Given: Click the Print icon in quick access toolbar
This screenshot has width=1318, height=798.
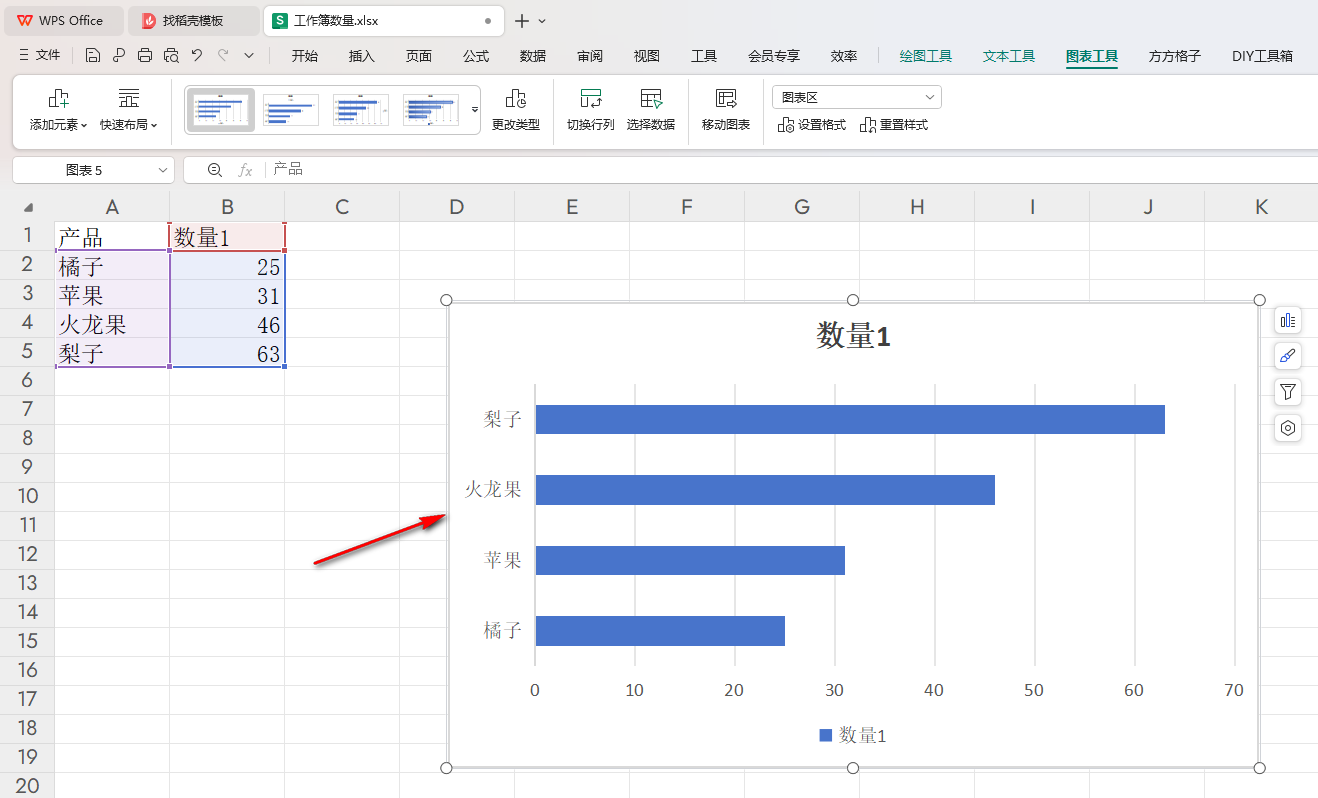Looking at the screenshot, I should pyautogui.click(x=145, y=56).
